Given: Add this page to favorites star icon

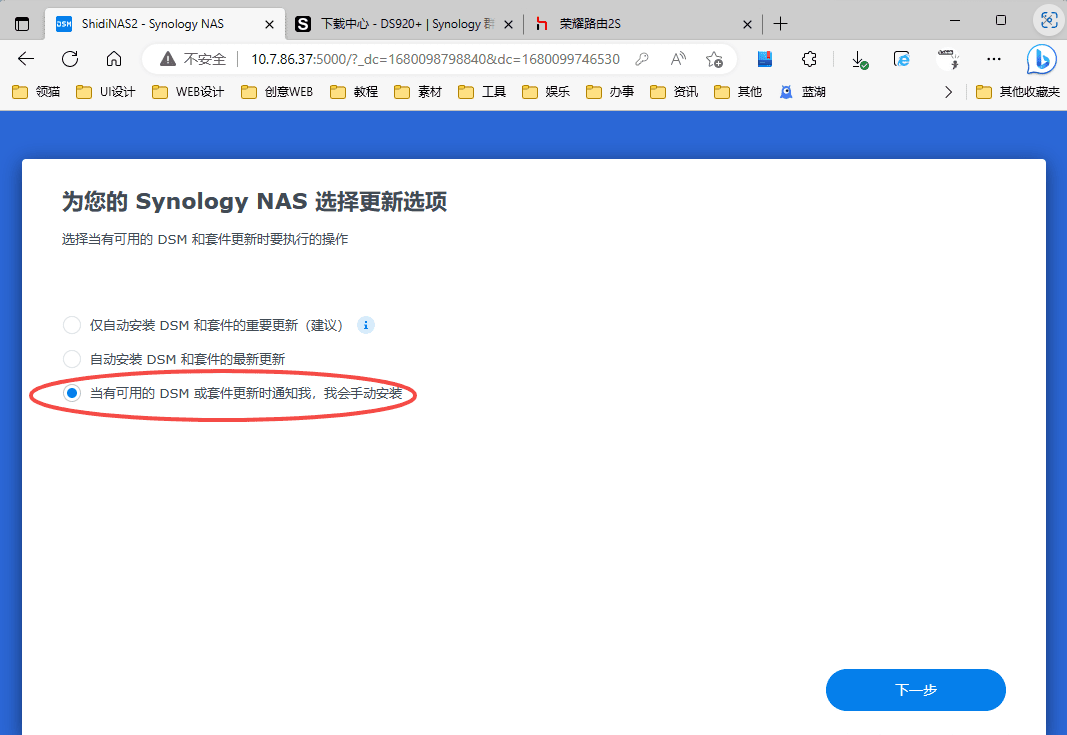Looking at the screenshot, I should (714, 59).
